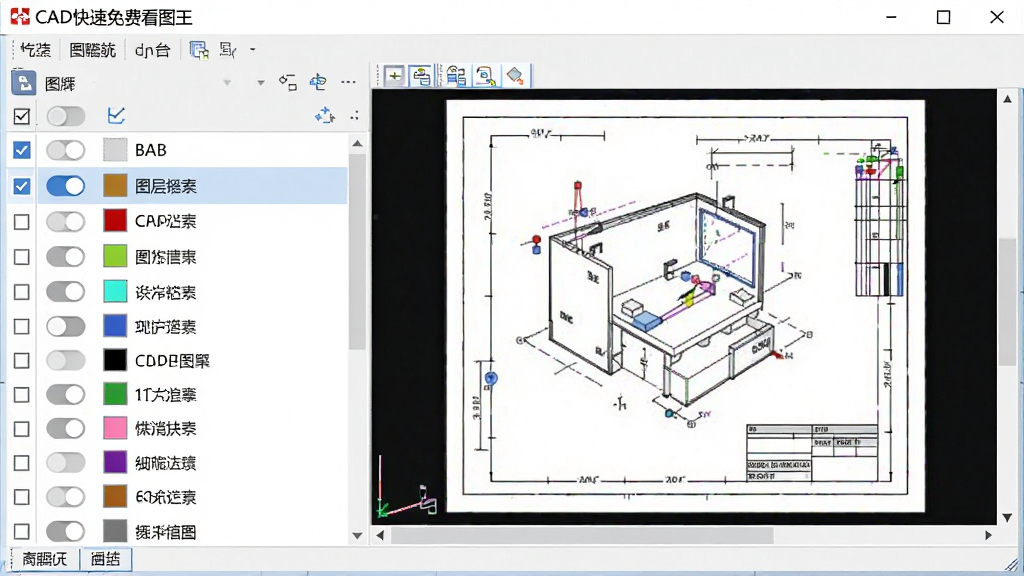
Task: Select the layer name starting with CDDE
Action: tap(172, 360)
